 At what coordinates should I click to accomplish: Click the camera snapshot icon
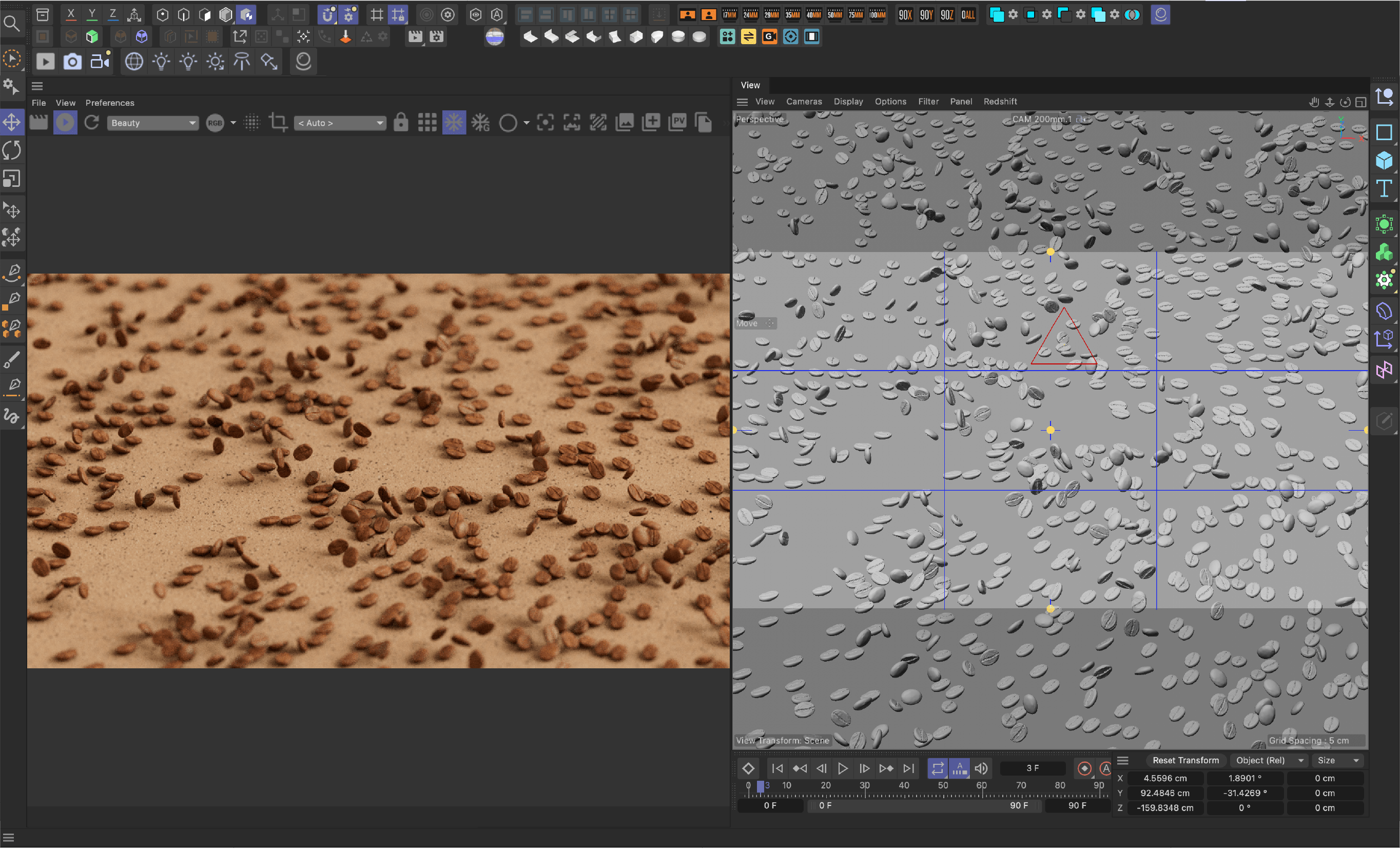click(72, 62)
